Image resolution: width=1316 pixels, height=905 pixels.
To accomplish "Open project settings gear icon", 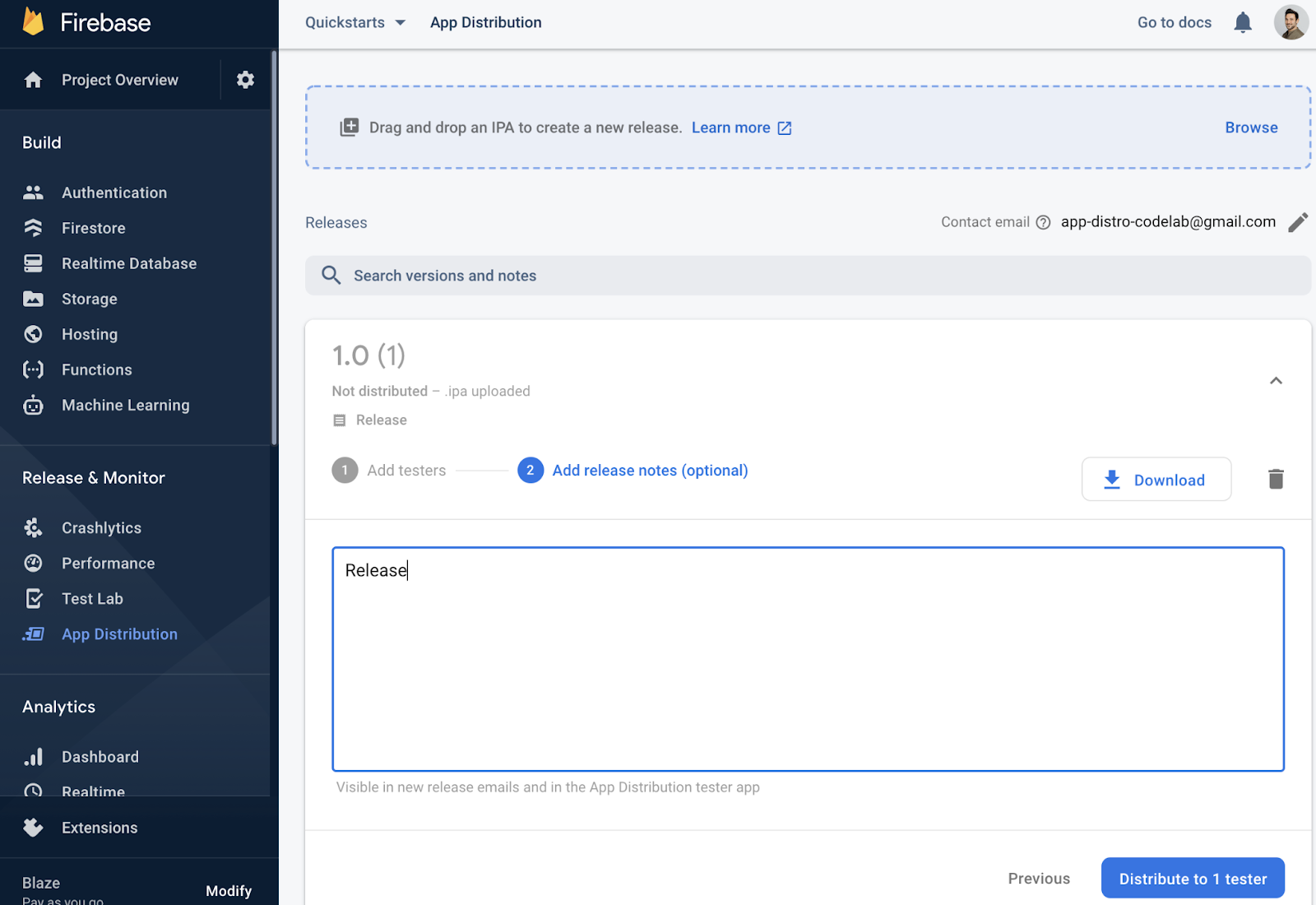I will coord(245,80).
